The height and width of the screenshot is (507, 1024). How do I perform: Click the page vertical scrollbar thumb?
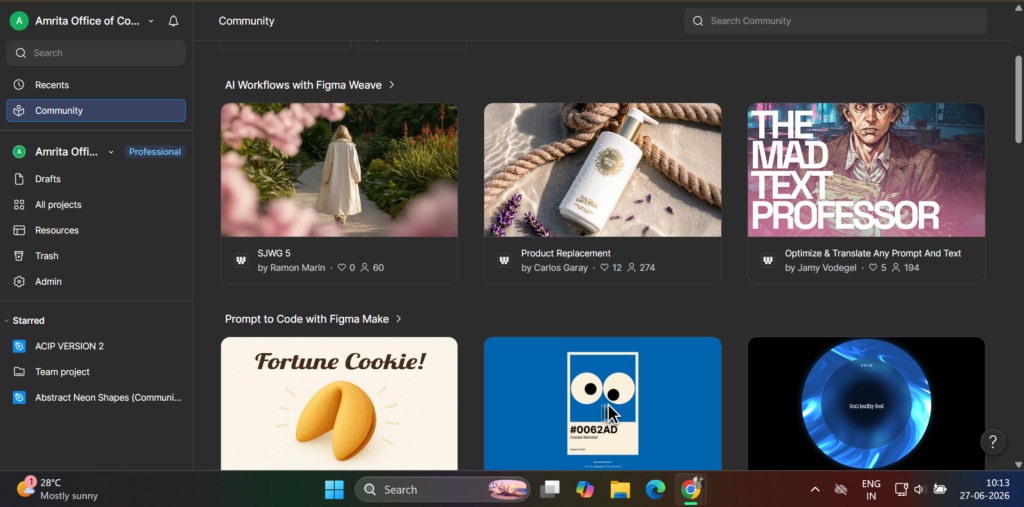pos(1018,99)
